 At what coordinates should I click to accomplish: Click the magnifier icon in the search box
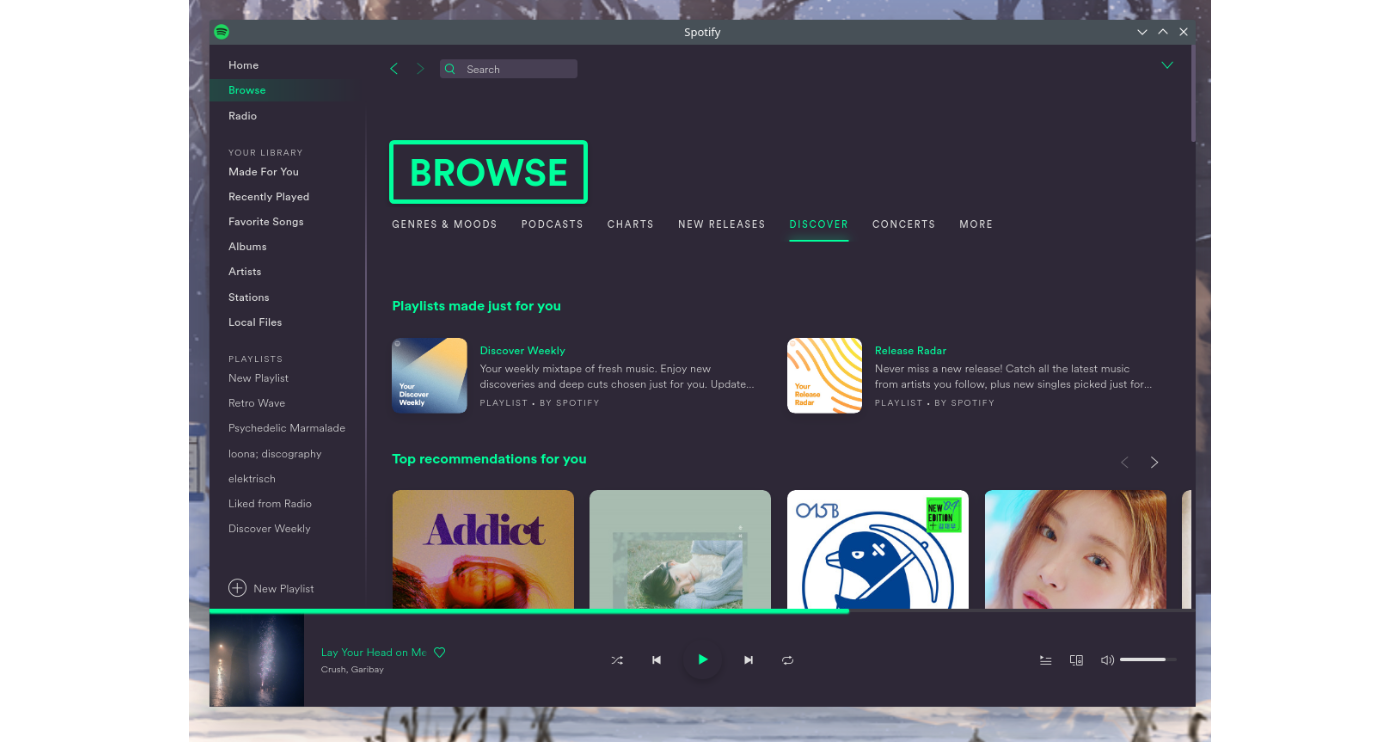pyautogui.click(x=451, y=69)
